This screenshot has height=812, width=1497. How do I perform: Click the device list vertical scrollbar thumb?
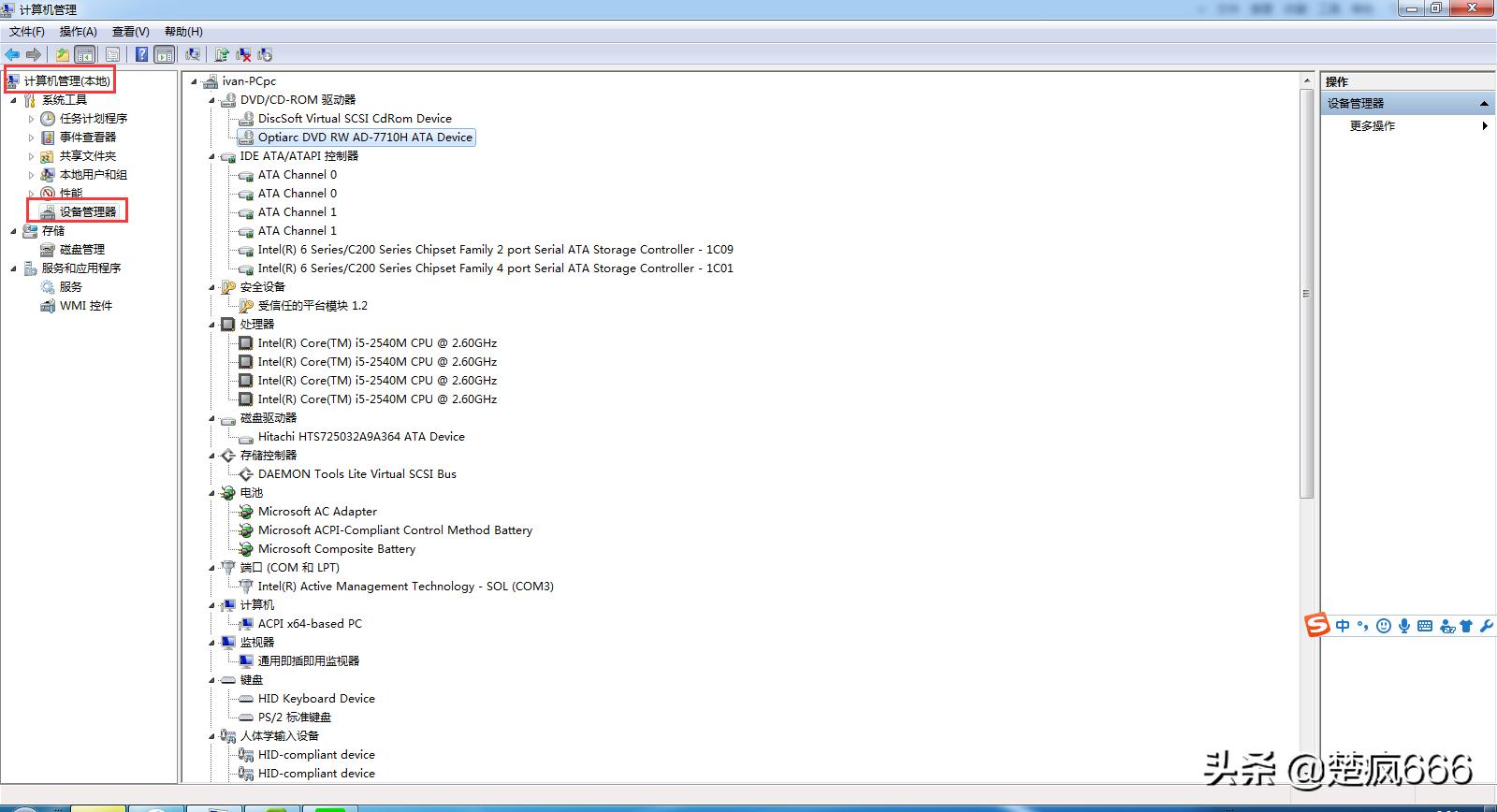[1307, 294]
